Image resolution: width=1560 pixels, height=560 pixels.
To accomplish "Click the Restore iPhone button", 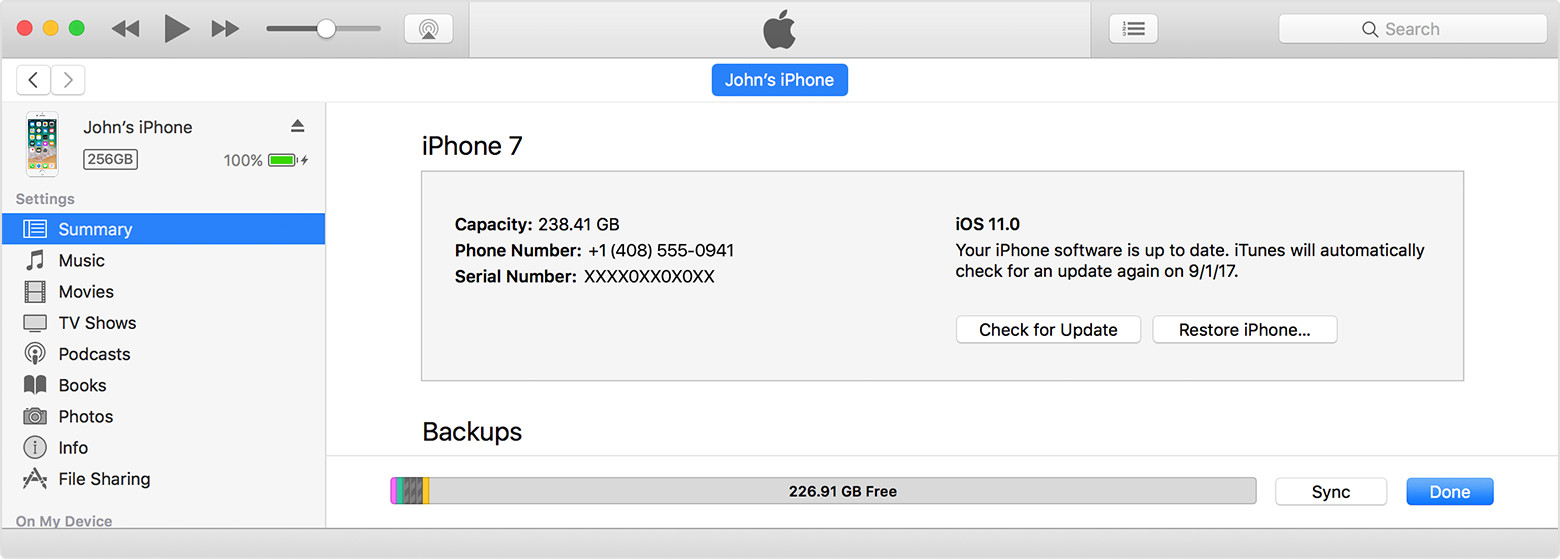I will (1245, 330).
